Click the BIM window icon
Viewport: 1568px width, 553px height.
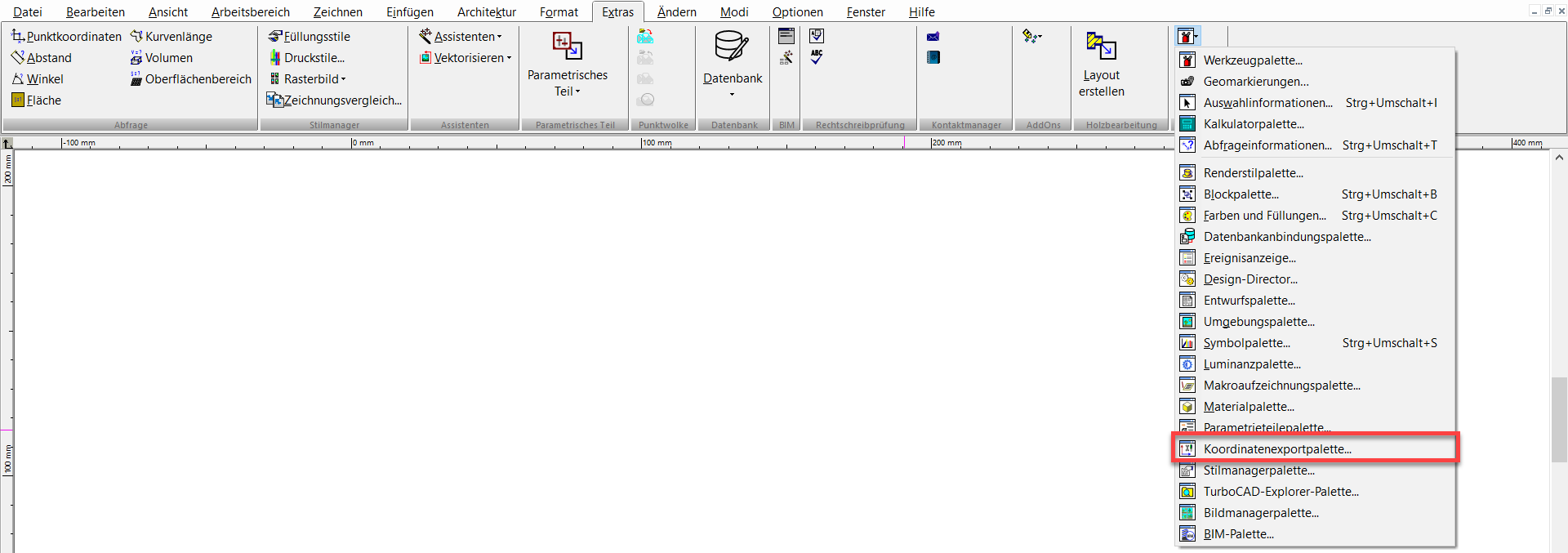pyautogui.click(x=786, y=36)
